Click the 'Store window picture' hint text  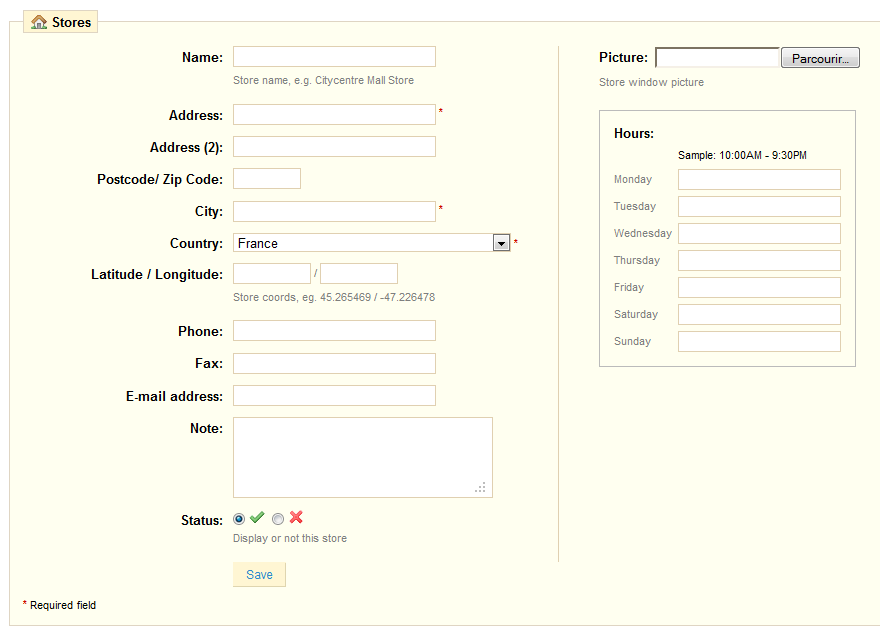[651, 83]
